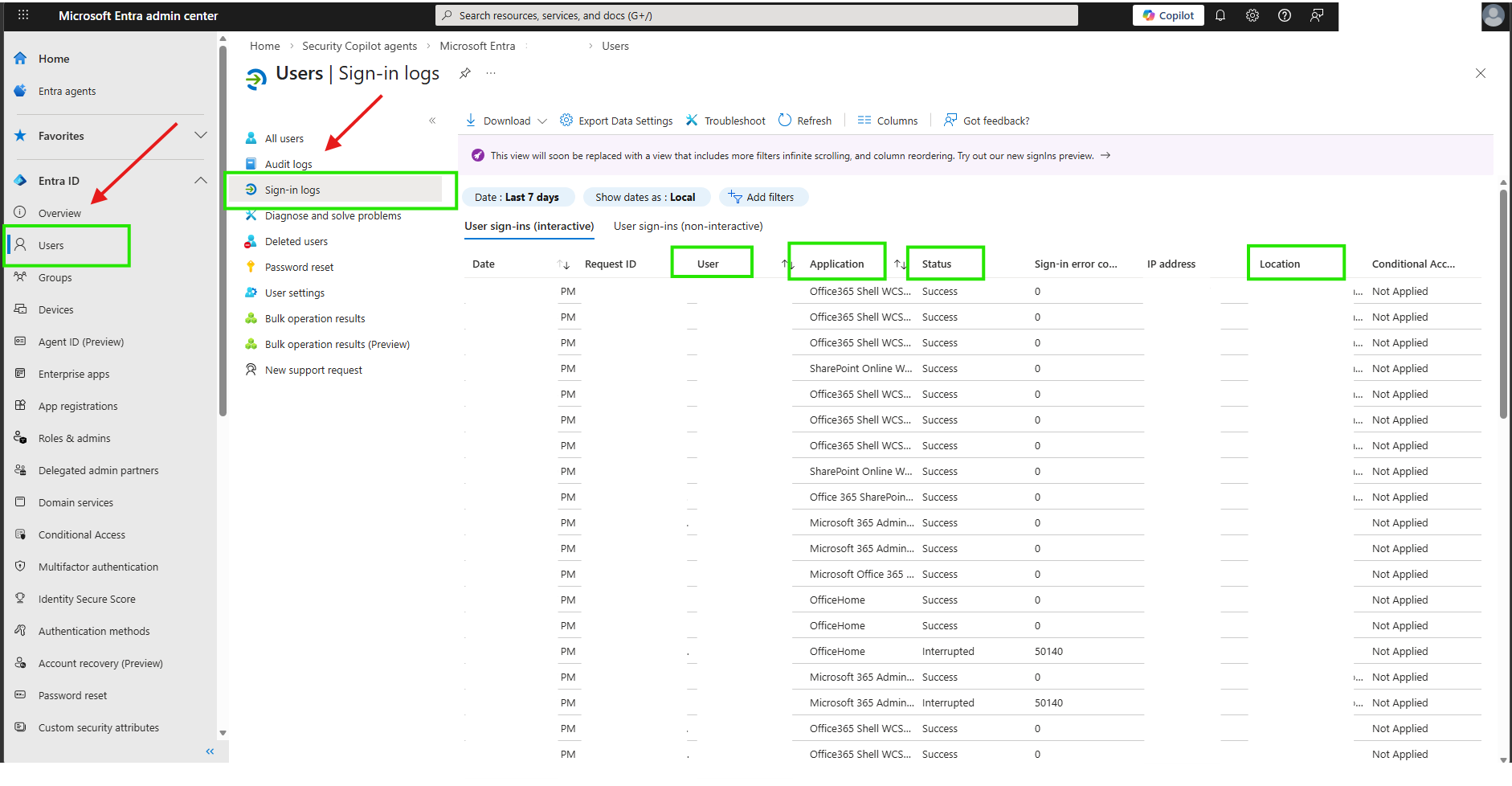
Task: Open Overview under Entra ID
Action: pyautogui.click(x=59, y=213)
